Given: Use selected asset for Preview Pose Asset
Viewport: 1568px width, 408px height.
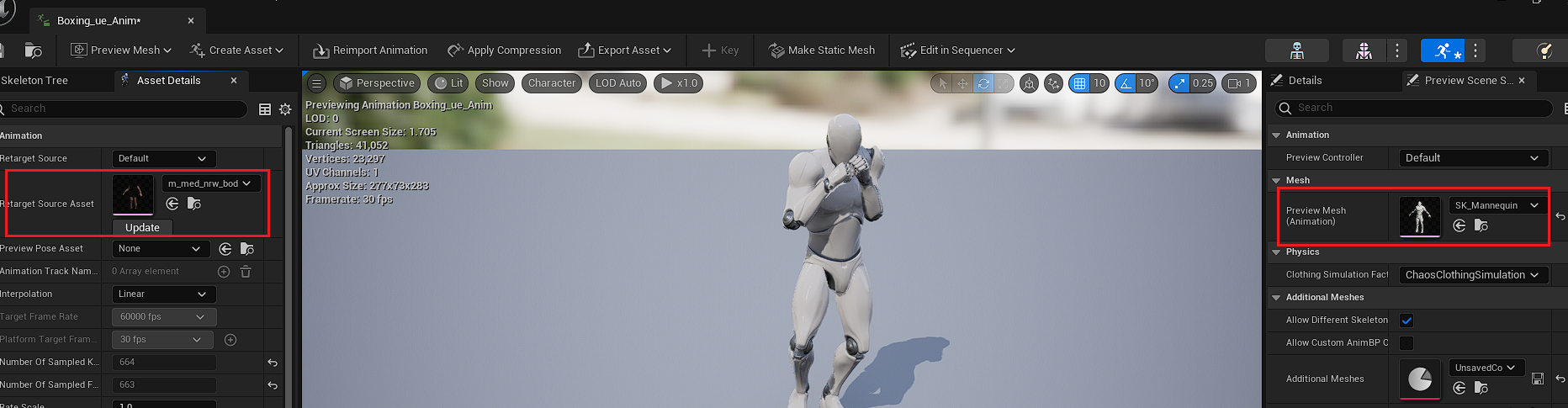Looking at the screenshot, I should 225,249.
